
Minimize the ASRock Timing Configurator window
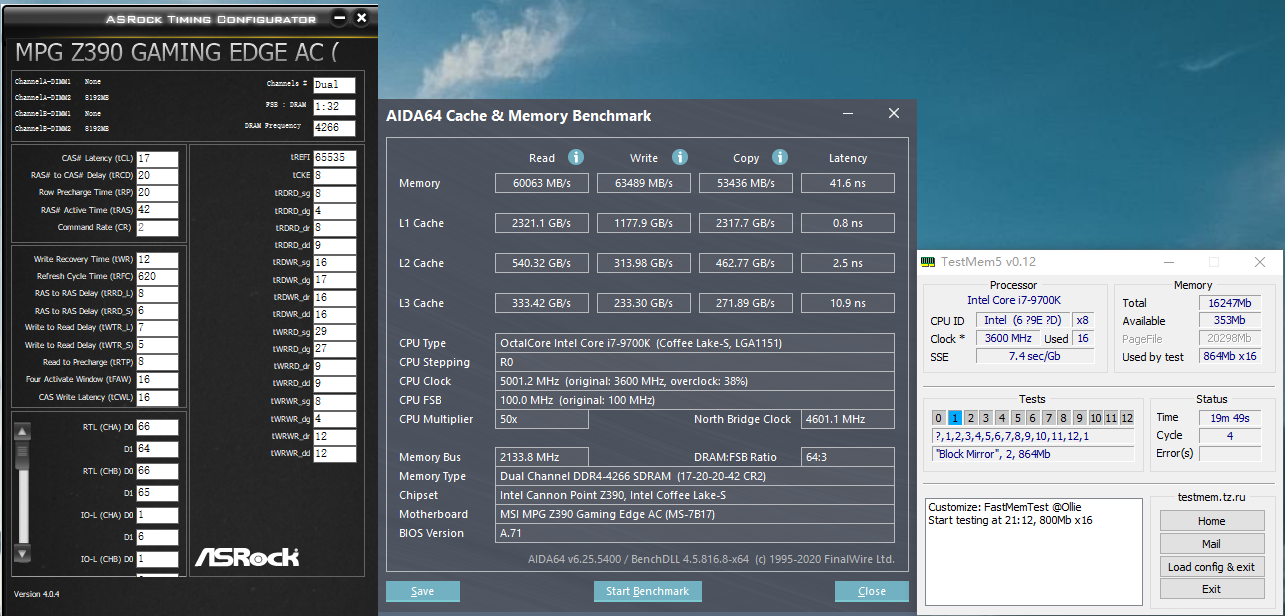[340, 18]
